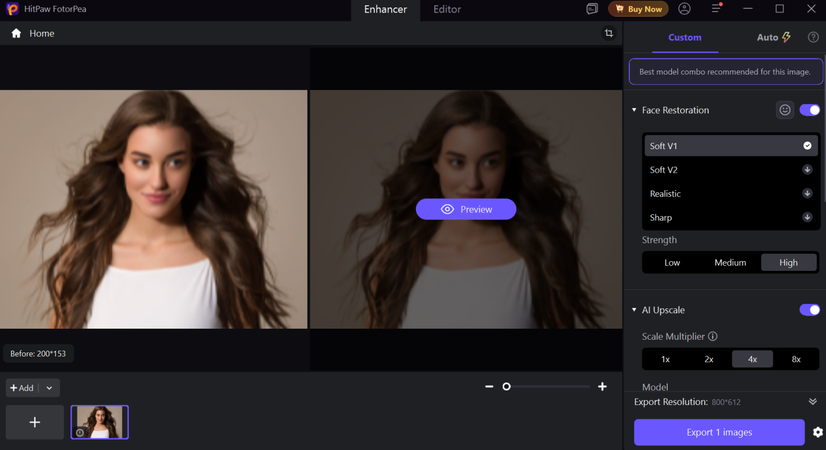Viewport: 826px width, 450px height.
Task: Collapse the AI Upscale section
Action: (634, 310)
